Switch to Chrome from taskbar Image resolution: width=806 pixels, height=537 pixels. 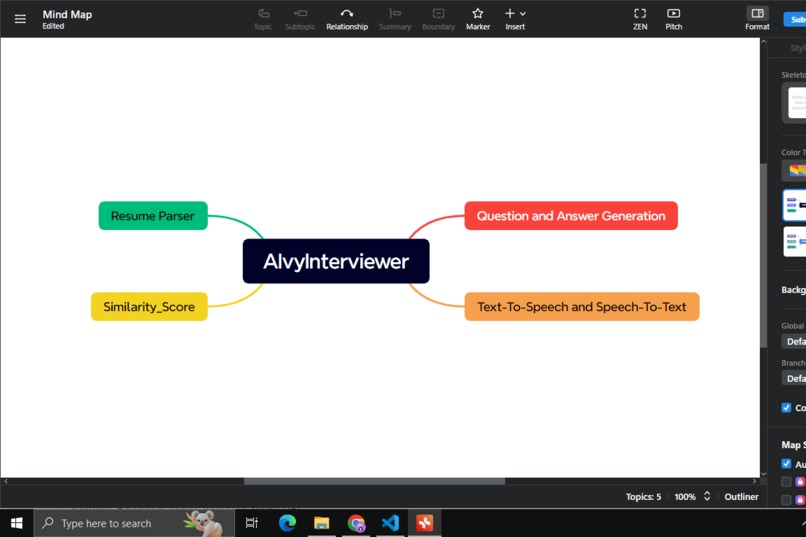pos(356,523)
